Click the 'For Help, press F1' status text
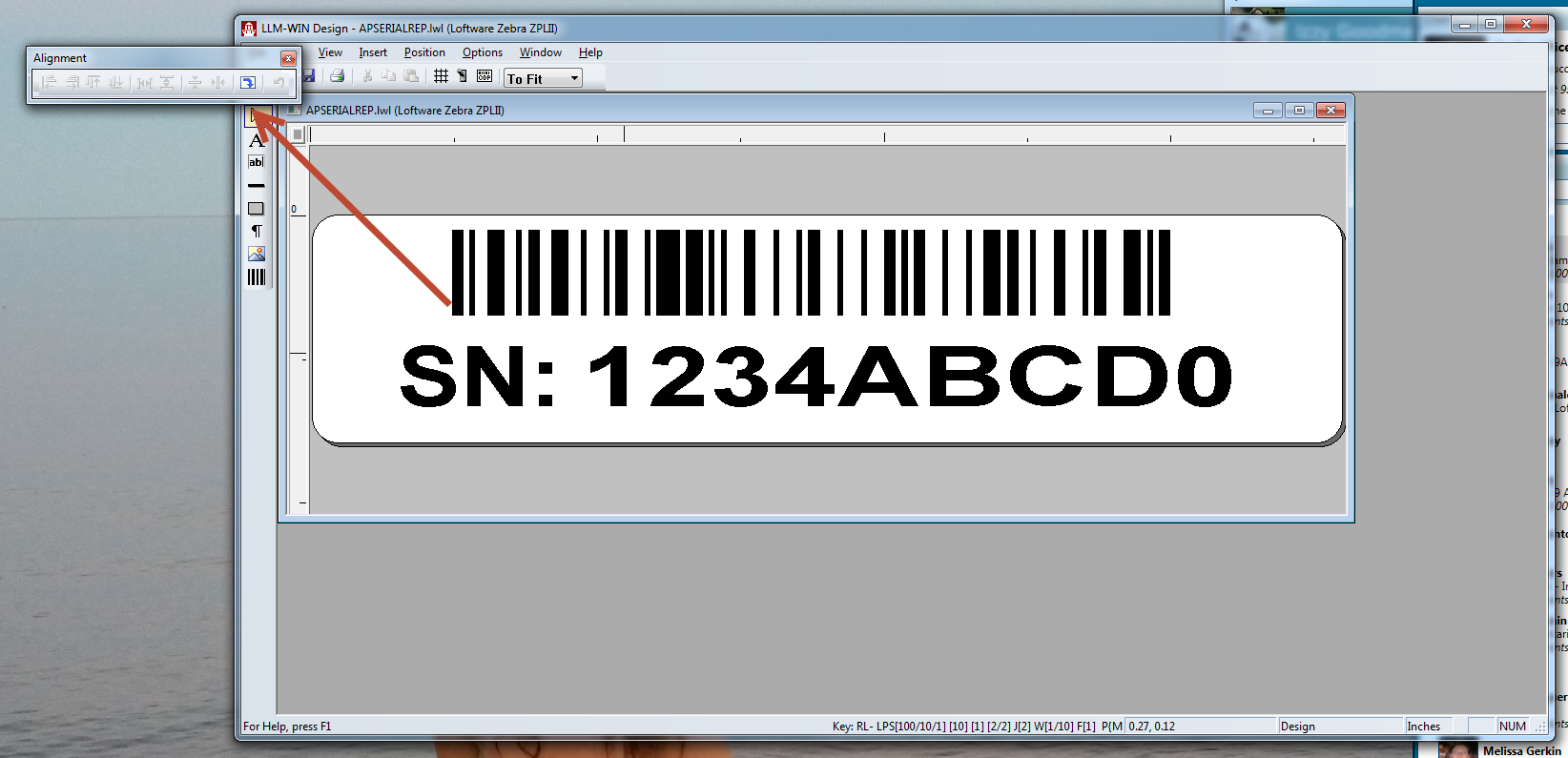This screenshot has height=758, width=1568. (x=287, y=727)
